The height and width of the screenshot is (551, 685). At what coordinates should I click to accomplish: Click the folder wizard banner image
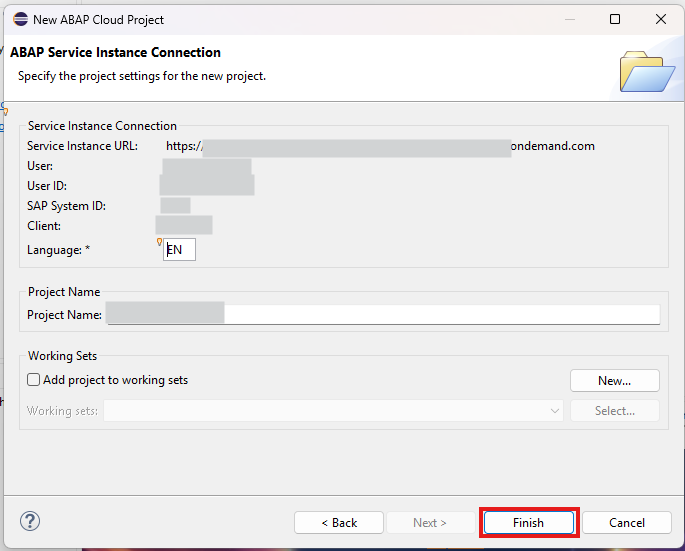[647, 71]
